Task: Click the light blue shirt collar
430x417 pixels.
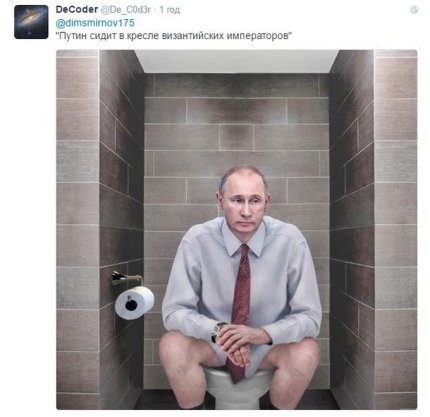Action: (245, 238)
